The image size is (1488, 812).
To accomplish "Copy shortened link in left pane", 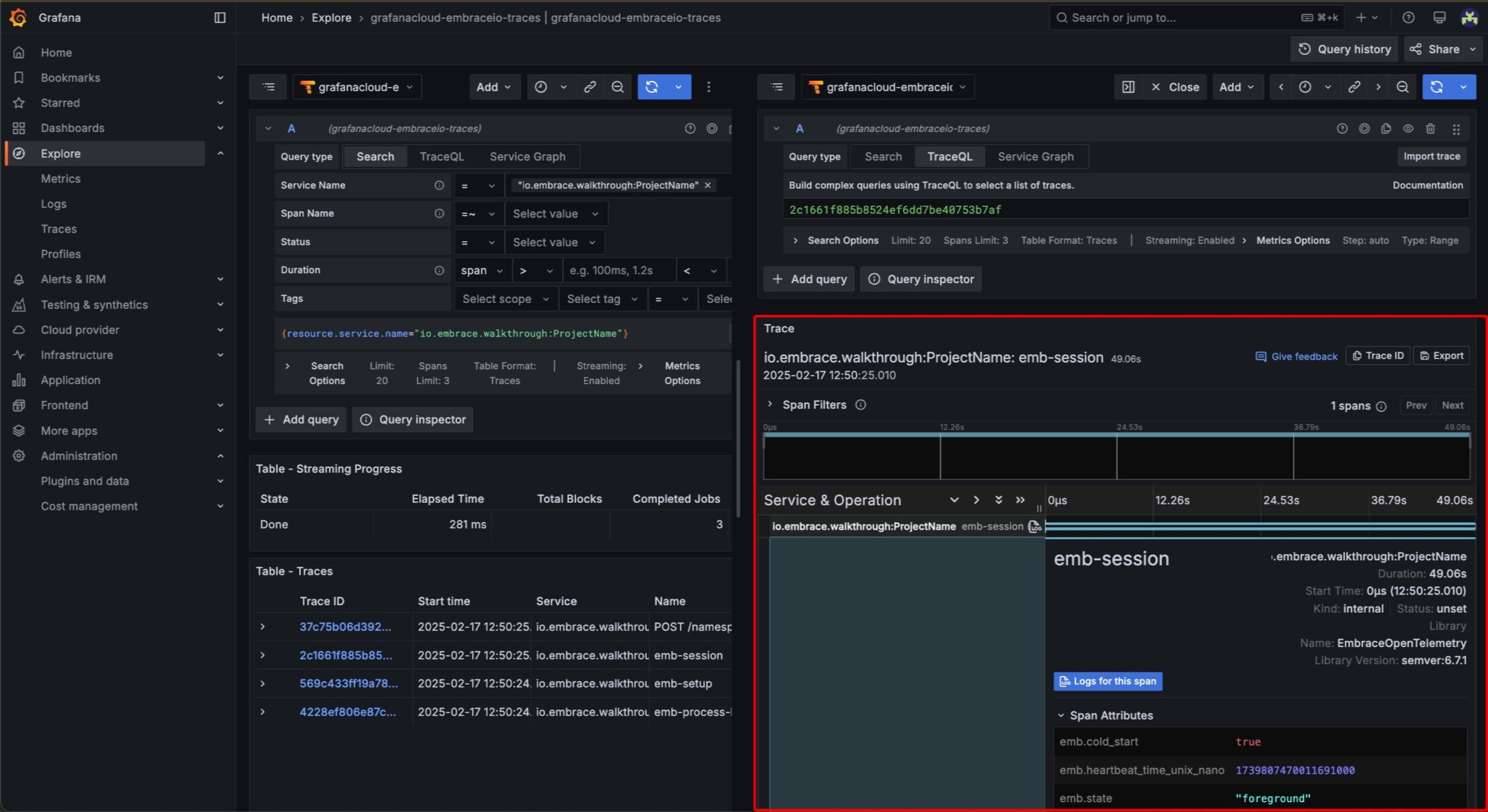I will coord(590,87).
